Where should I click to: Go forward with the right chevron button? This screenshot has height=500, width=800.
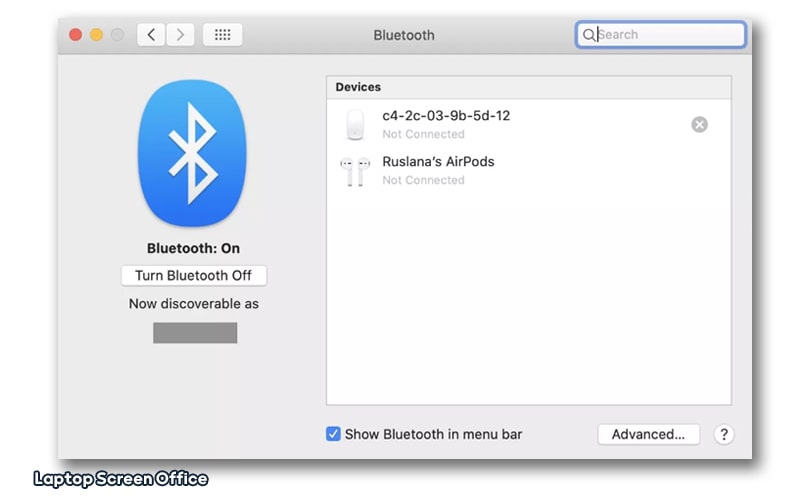click(180, 35)
